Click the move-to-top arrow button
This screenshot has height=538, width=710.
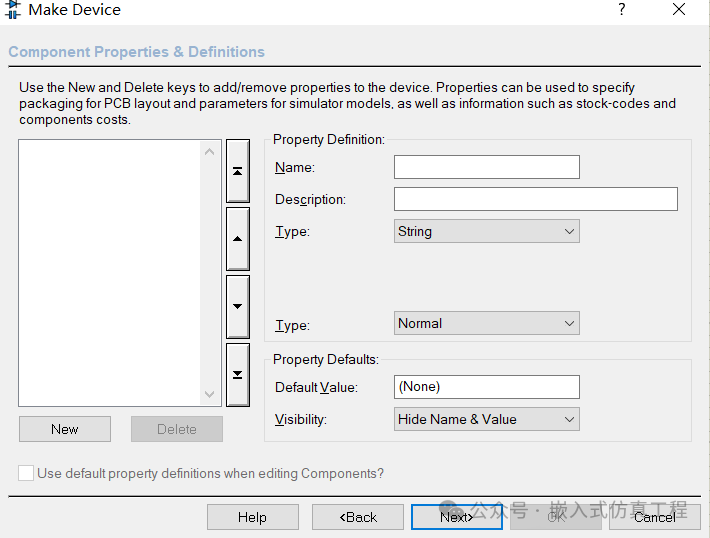pos(237,171)
